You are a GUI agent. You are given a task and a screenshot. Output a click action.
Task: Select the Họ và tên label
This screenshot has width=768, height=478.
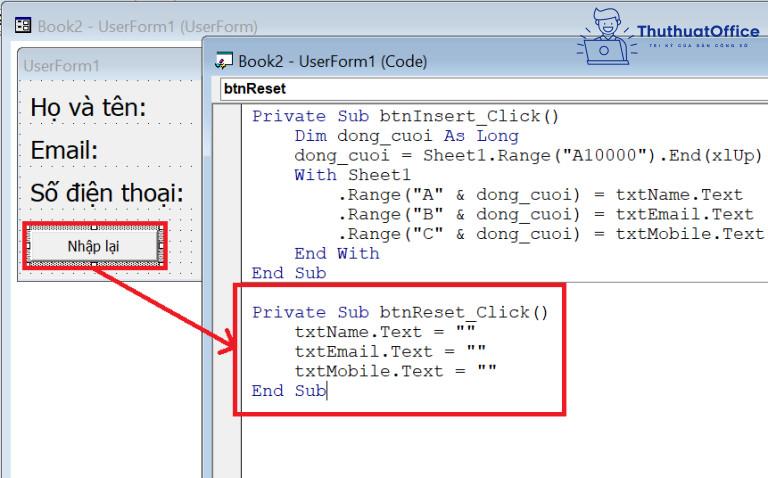[x=88, y=107]
